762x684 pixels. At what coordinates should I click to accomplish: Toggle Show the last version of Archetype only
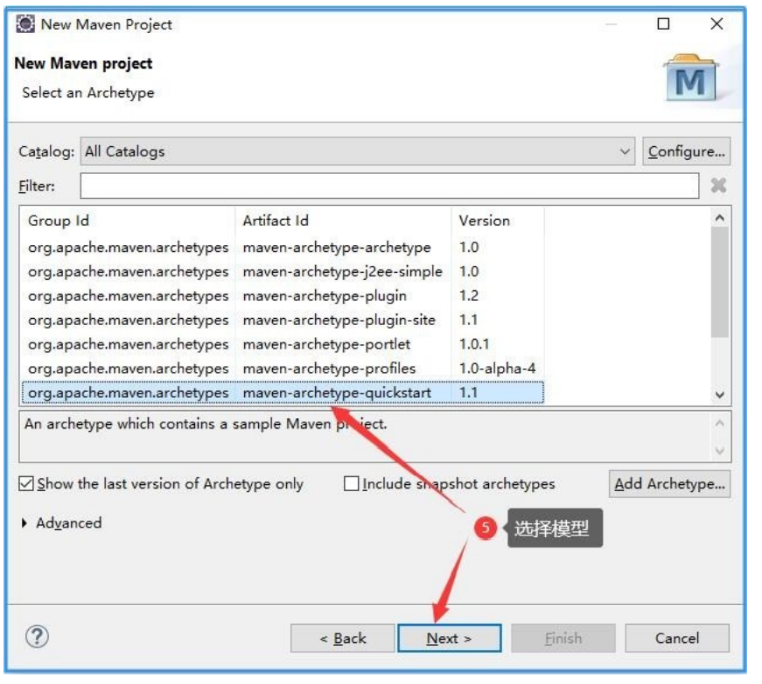(26, 483)
